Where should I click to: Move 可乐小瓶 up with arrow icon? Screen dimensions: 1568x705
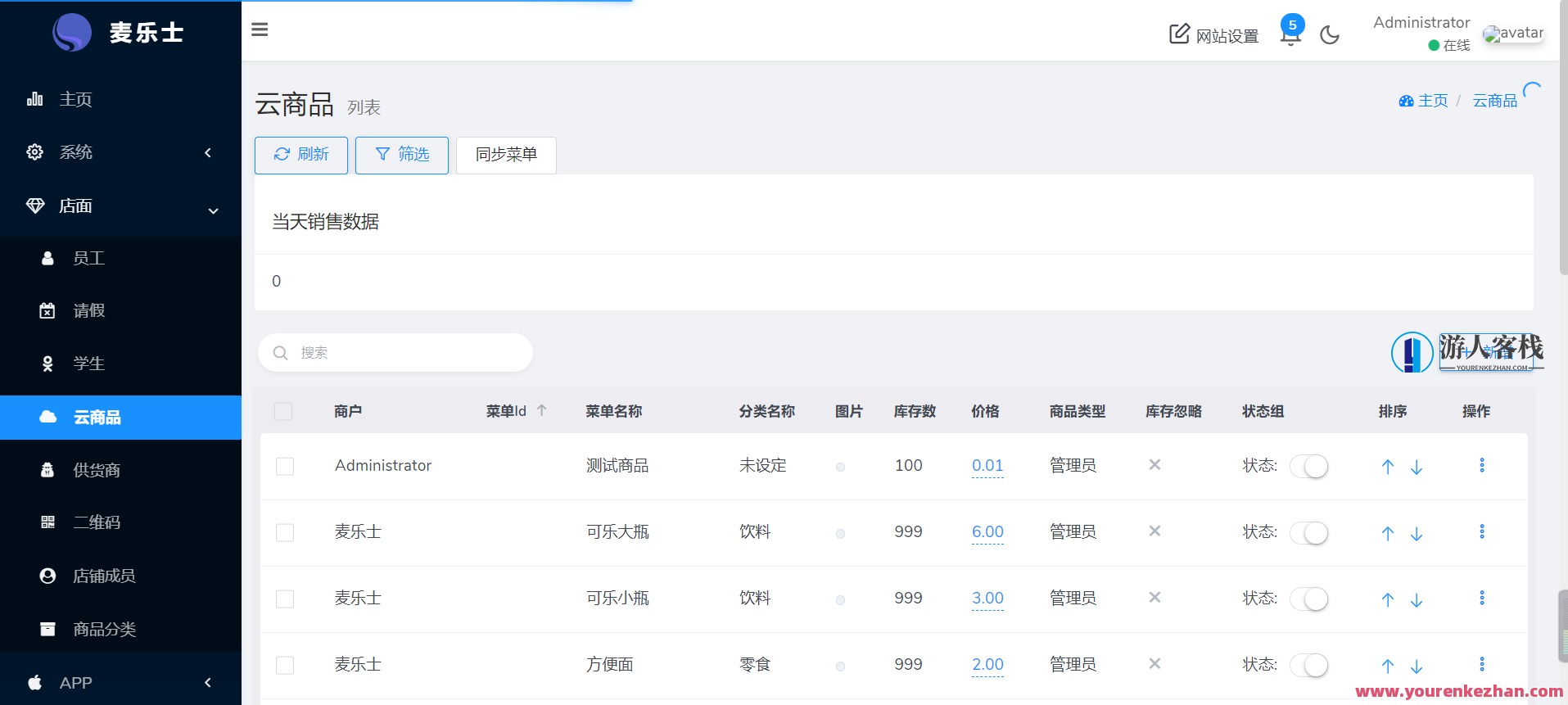tap(1388, 600)
